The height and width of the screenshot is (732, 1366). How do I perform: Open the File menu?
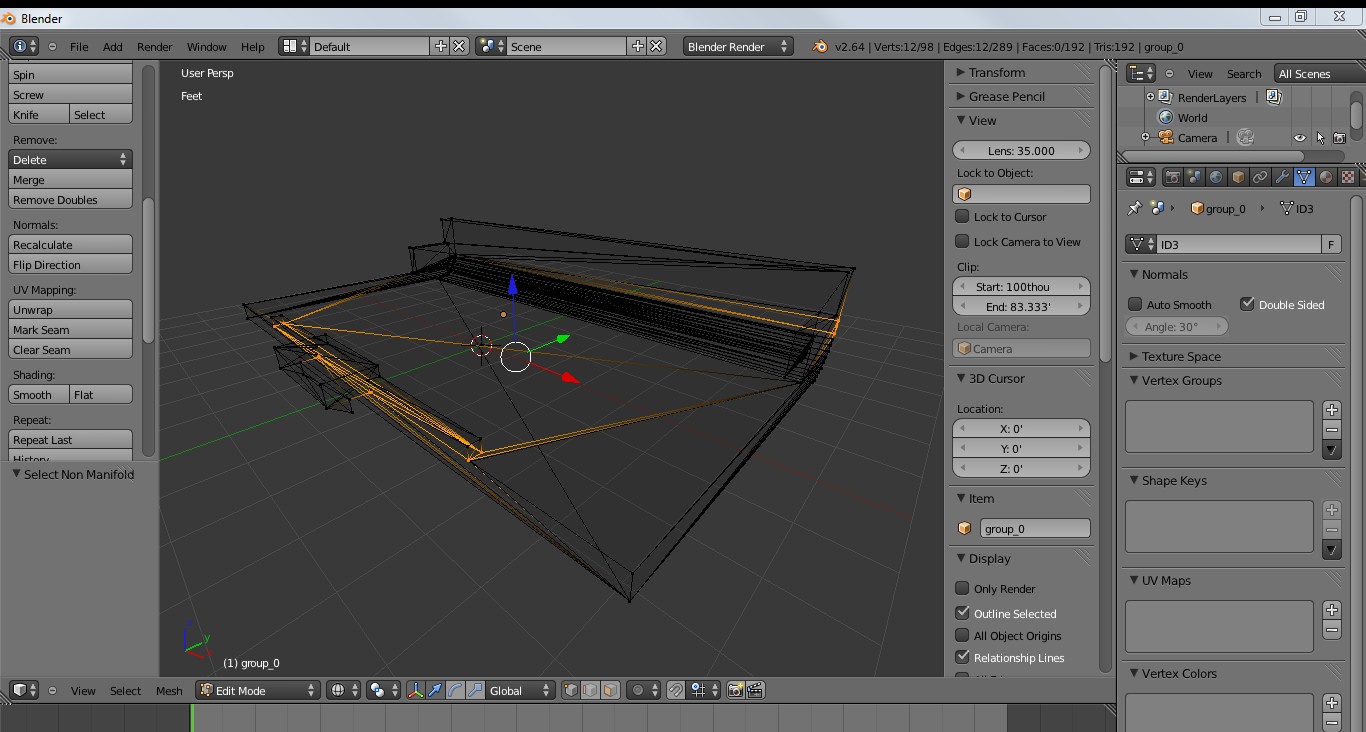click(x=79, y=47)
